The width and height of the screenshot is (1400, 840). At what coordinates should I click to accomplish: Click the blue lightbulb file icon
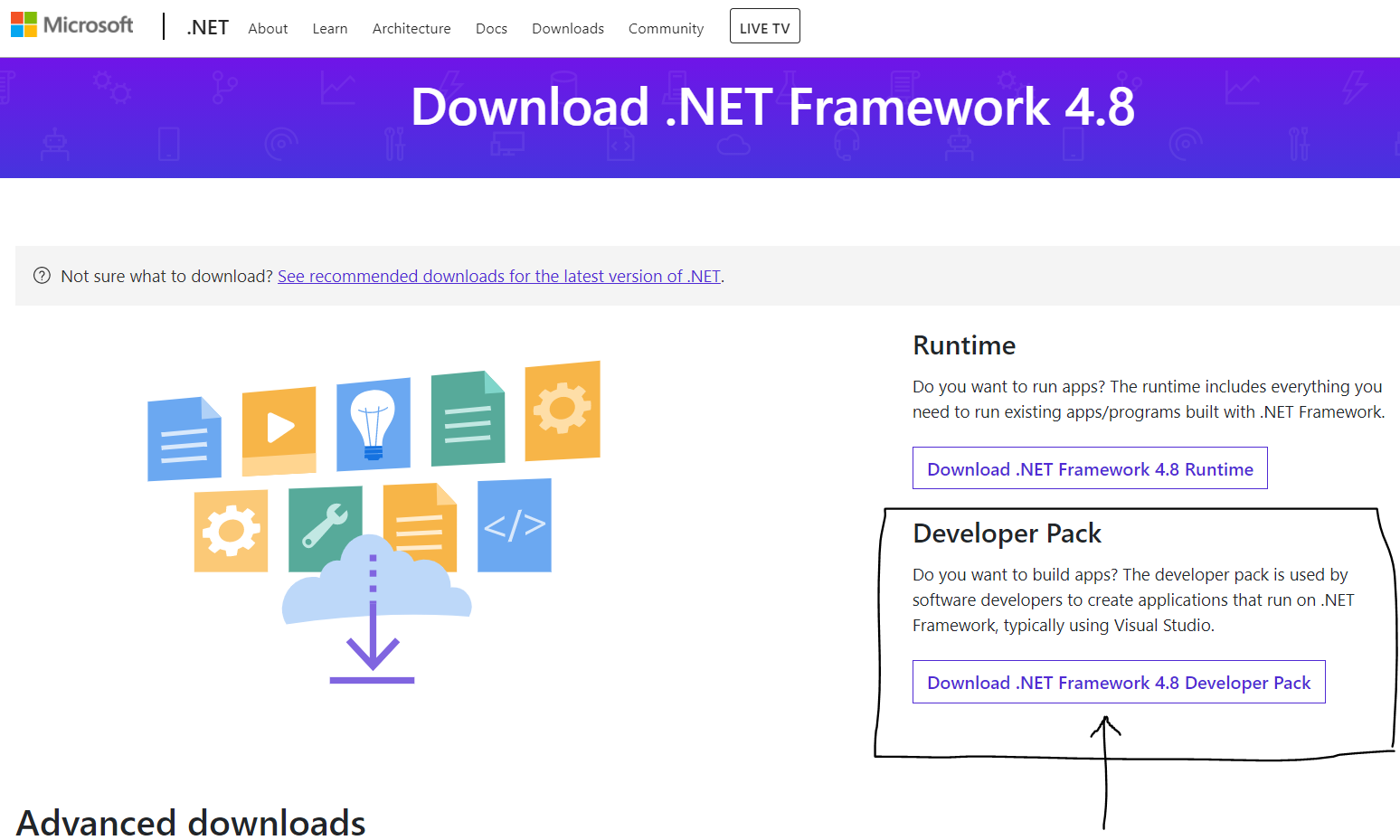[x=374, y=424]
